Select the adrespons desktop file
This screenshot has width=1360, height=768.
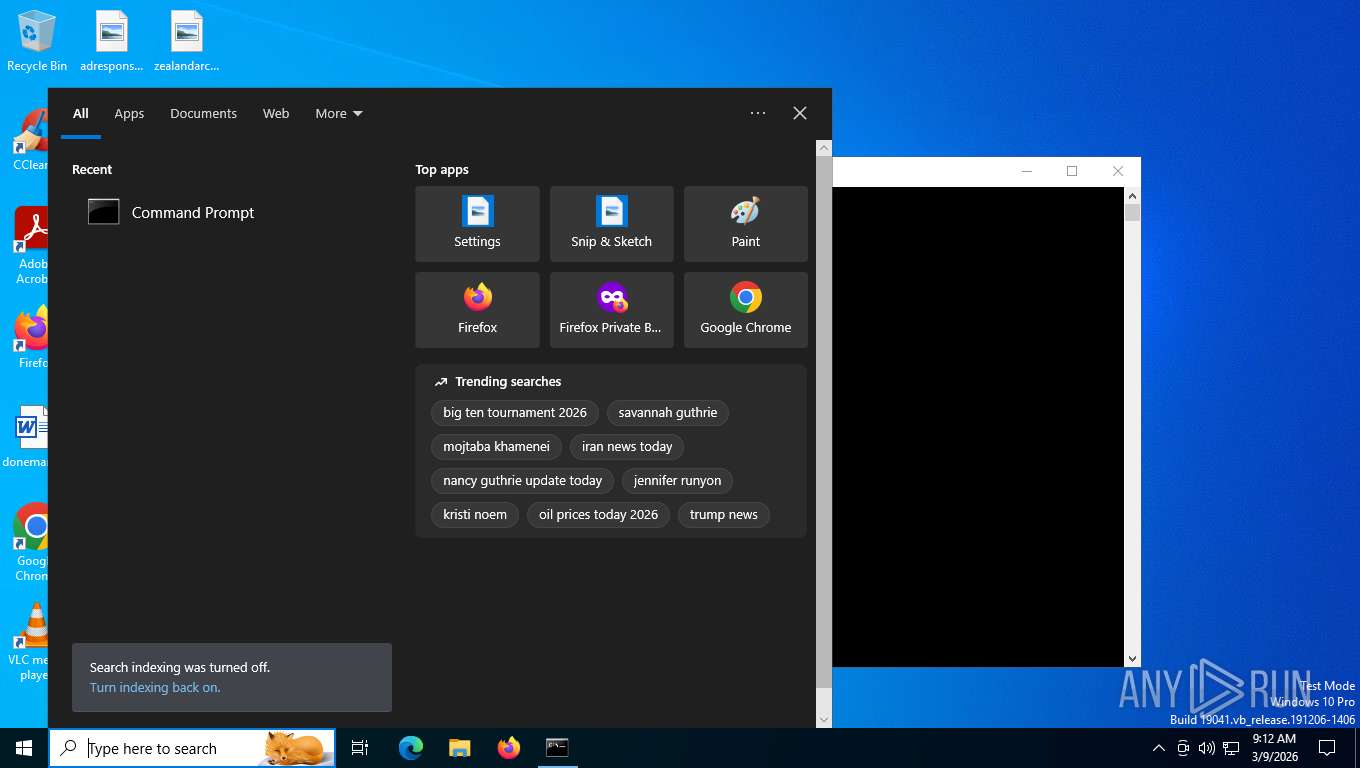point(112,41)
